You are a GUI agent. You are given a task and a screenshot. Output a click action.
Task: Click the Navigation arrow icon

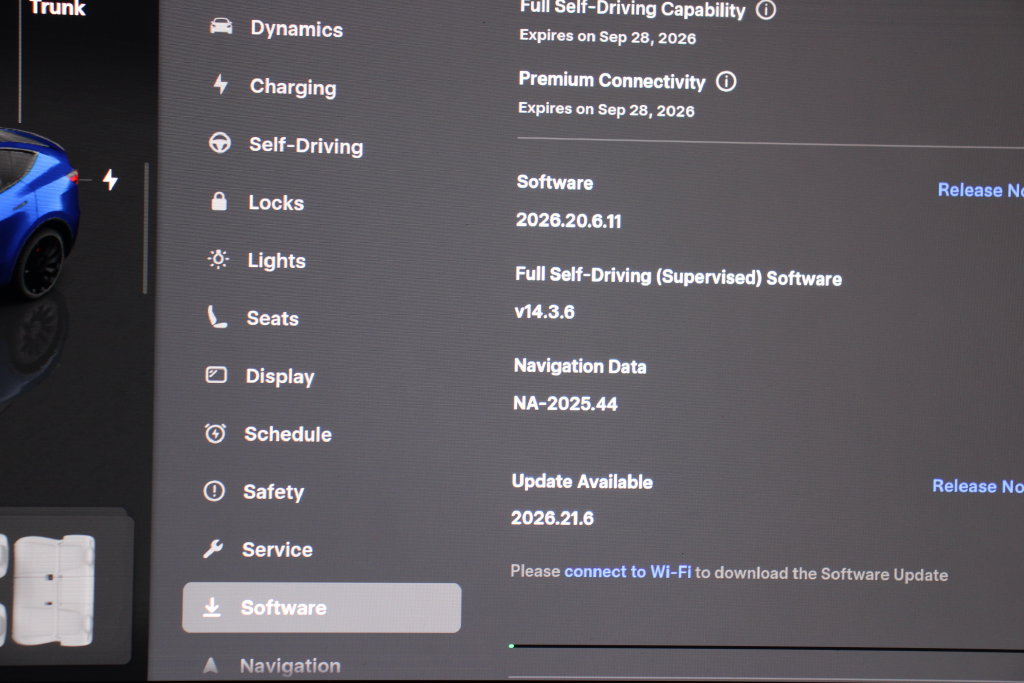[210, 665]
